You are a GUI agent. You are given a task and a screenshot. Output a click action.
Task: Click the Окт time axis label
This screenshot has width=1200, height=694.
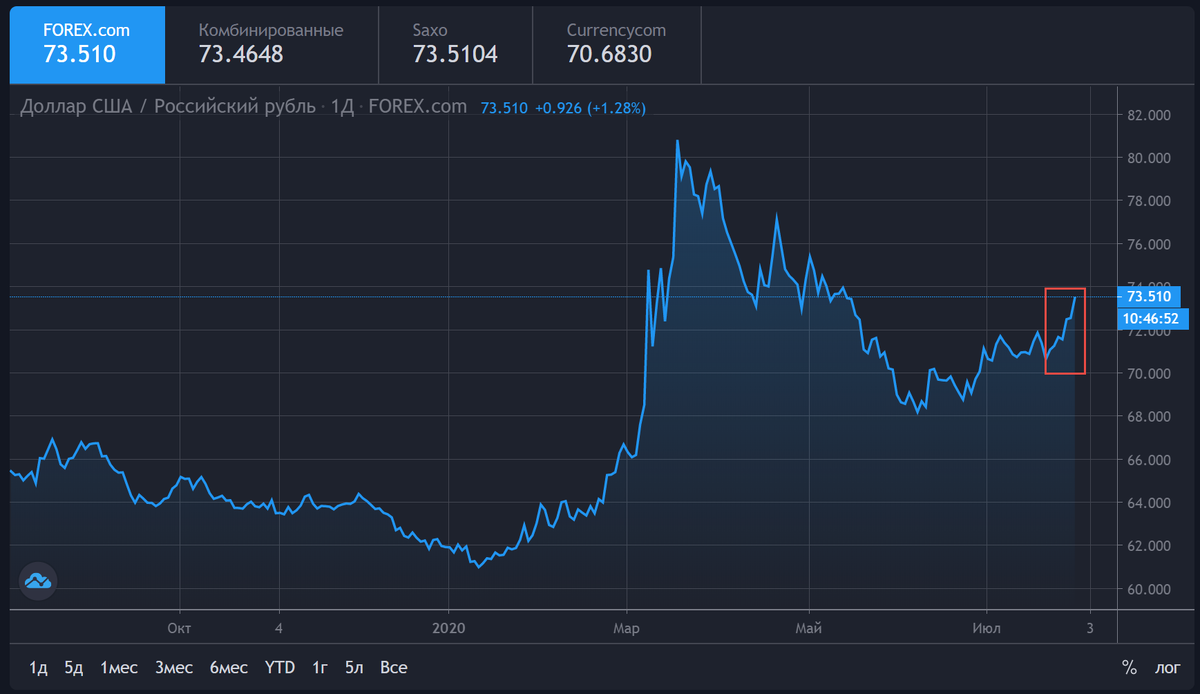pyautogui.click(x=179, y=627)
